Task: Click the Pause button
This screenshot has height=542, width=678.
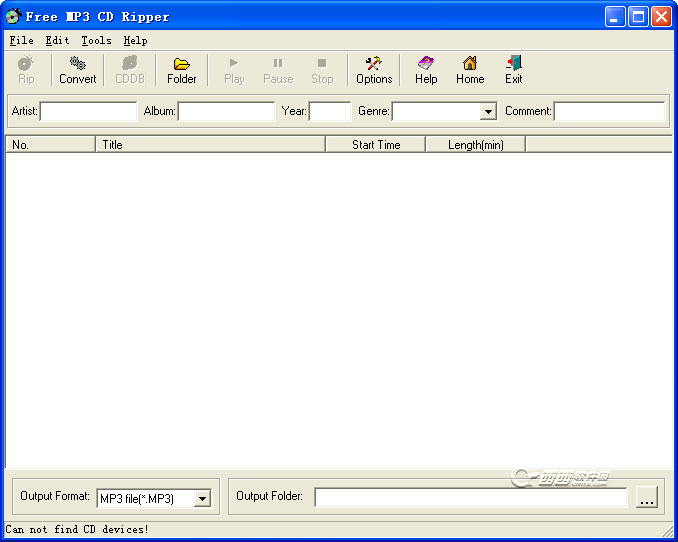Action: (x=278, y=70)
